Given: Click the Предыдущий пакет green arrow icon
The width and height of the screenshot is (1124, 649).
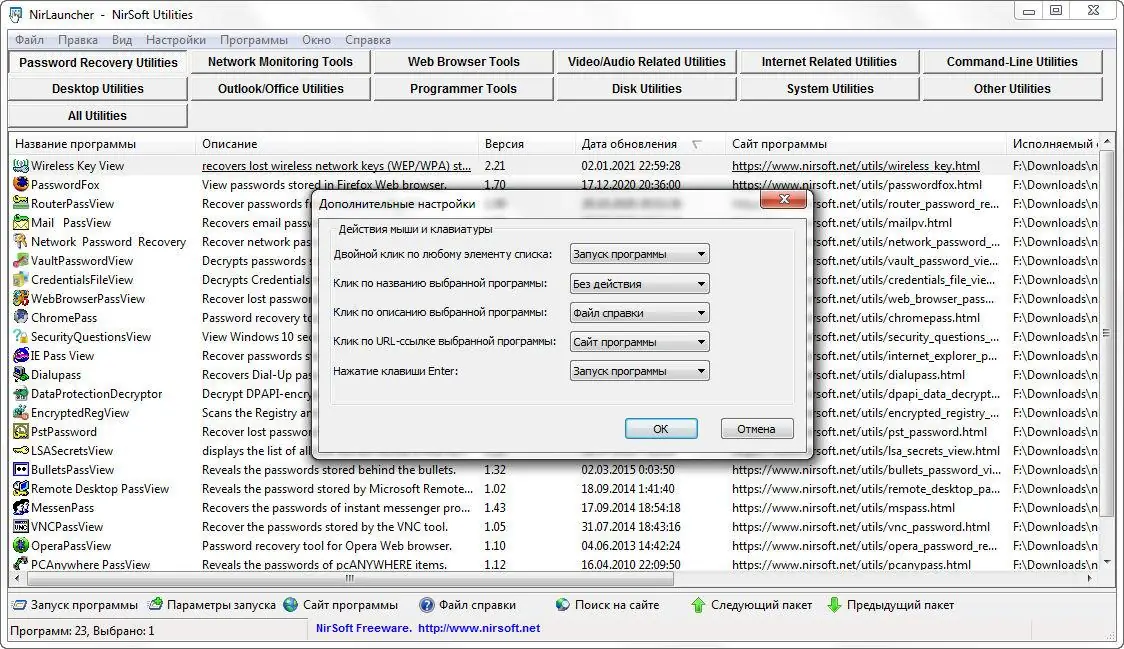Looking at the screenshot, I should (833, 604).
